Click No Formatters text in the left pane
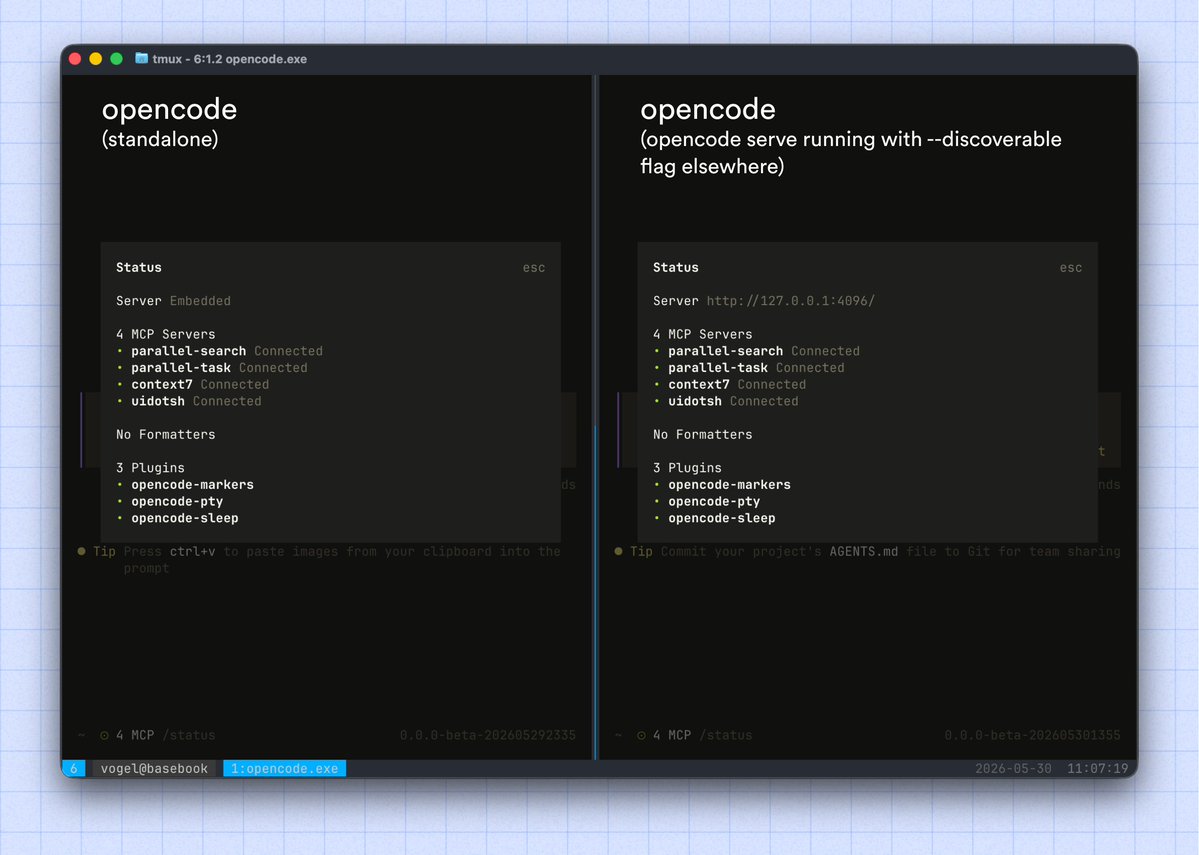1199x855 pixels. pyautogui.click(x=165, y=434)
